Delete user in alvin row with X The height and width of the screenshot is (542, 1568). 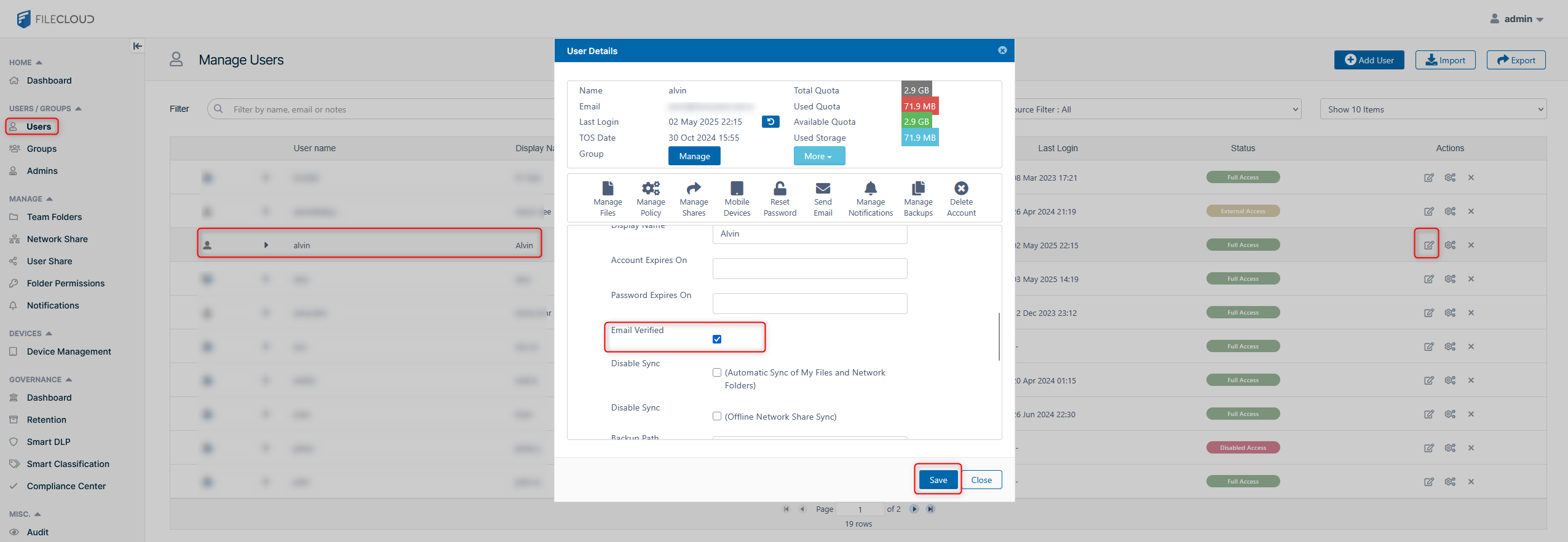tap(1471, 245)
